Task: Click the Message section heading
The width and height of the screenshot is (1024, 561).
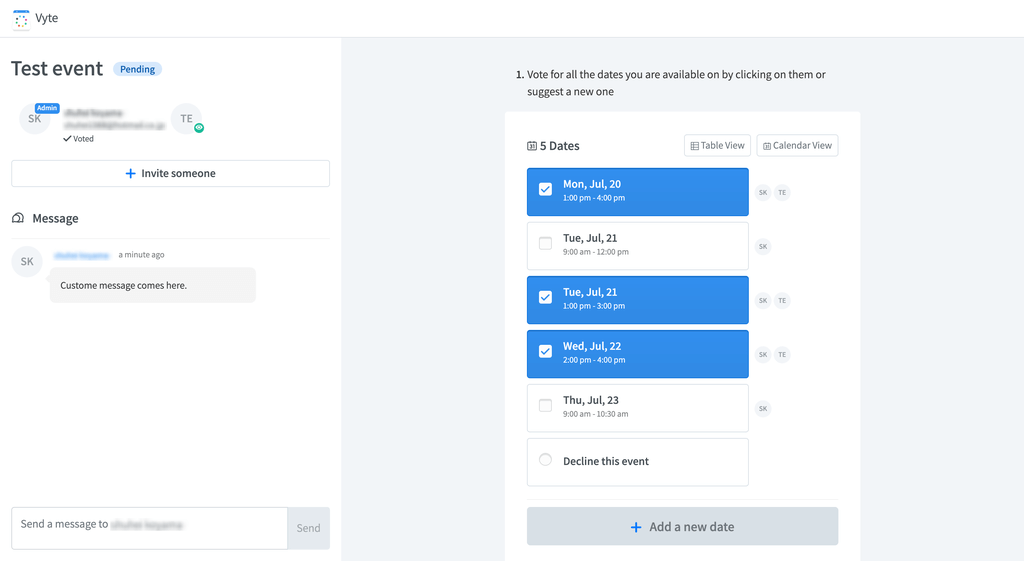Action: click(x=56, y=218)
